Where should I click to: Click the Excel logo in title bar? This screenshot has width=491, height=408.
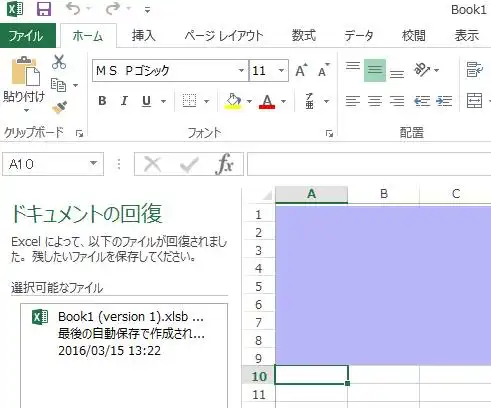pyautogui.click(x=15, y=9)
